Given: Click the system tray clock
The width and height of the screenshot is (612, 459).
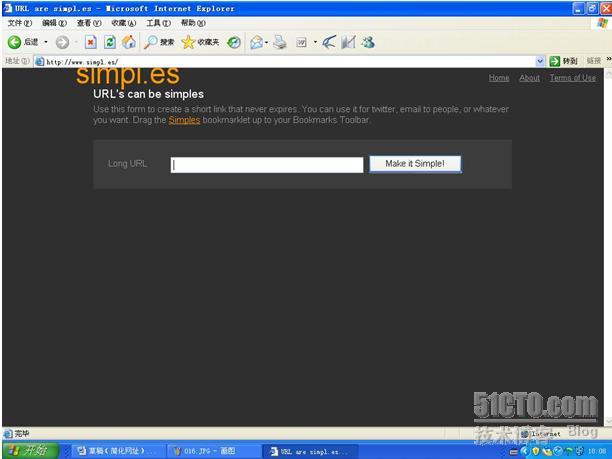Looking at the screenshot, I should coord(598,452).
